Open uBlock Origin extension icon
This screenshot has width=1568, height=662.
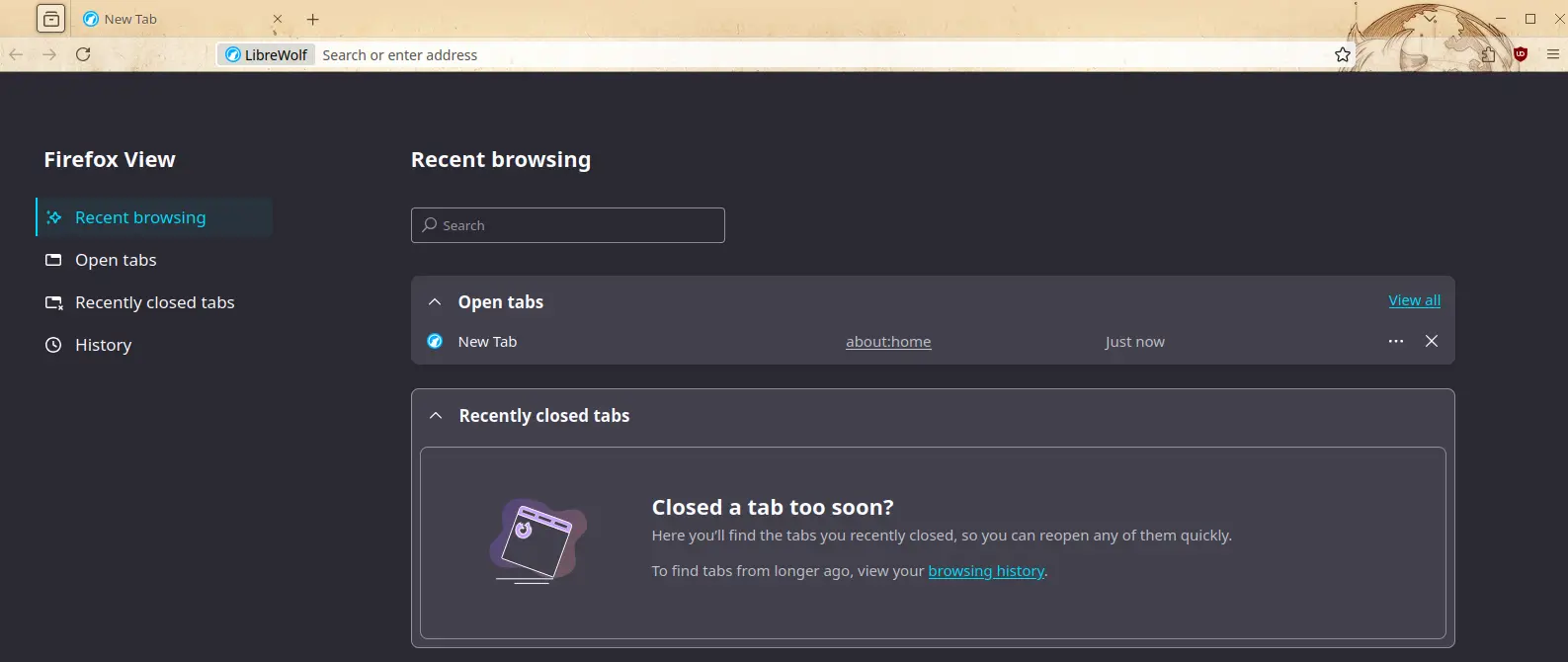coord(1521,54)
